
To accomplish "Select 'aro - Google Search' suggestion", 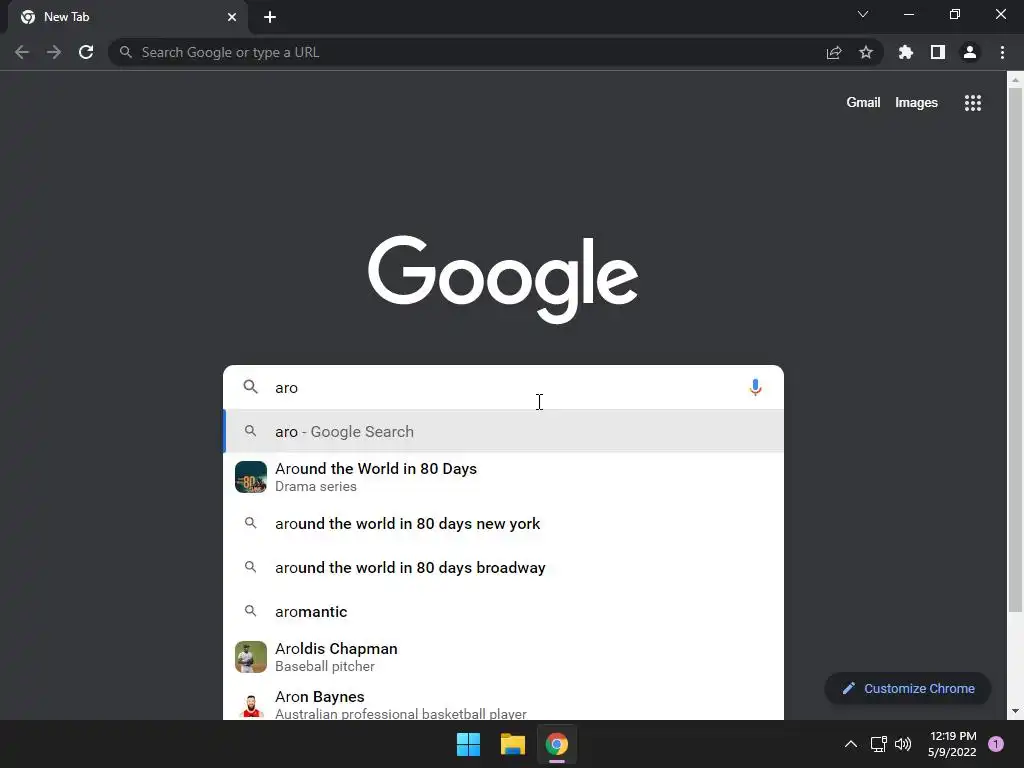I will coord(504,432).
